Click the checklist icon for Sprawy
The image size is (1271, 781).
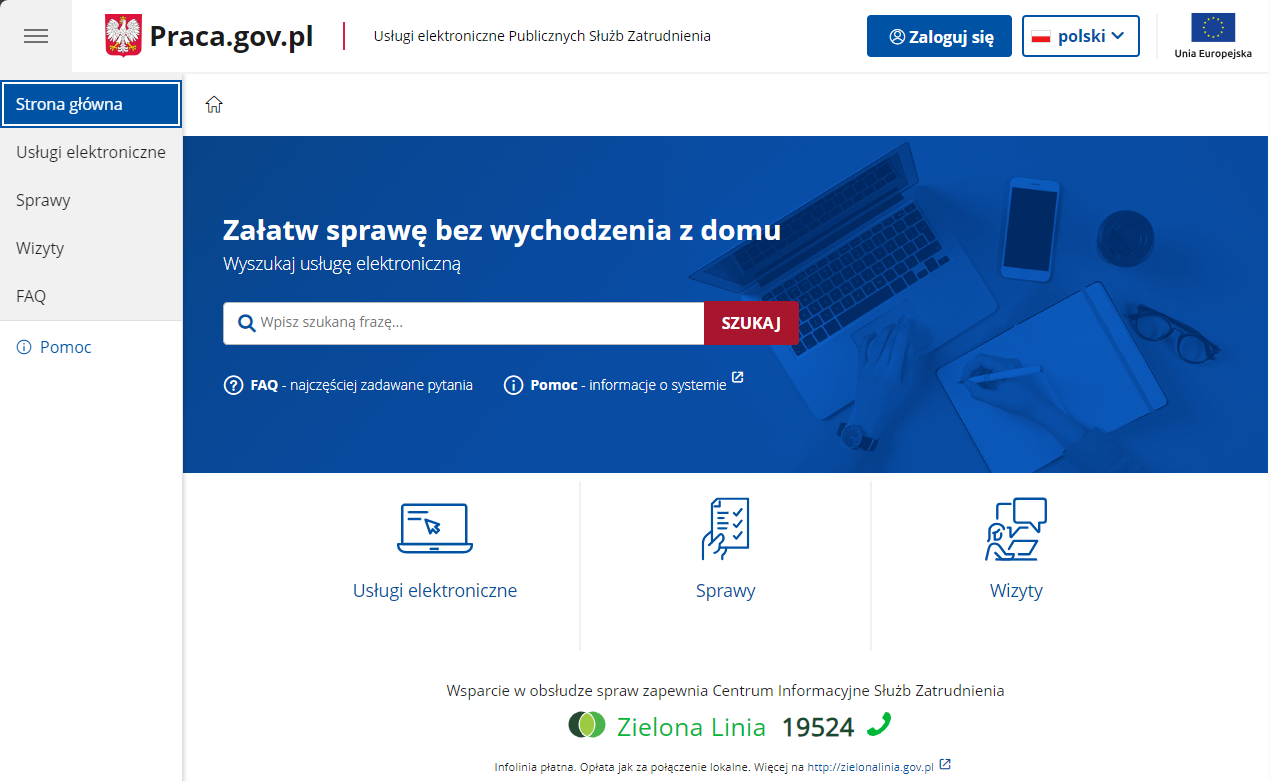click(x=725, y=528)
